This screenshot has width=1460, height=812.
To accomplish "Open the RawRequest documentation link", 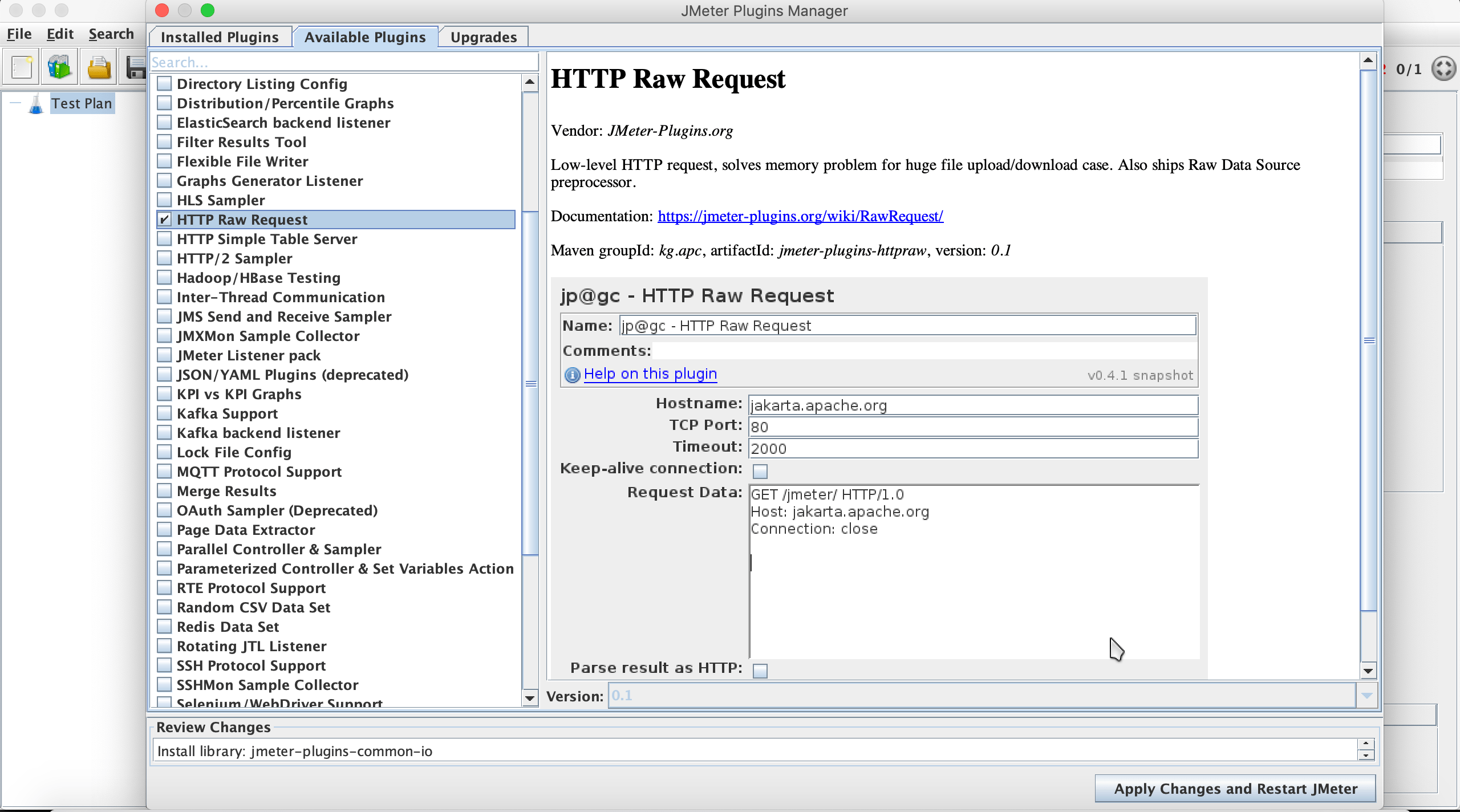I will (x=800, y=216).
